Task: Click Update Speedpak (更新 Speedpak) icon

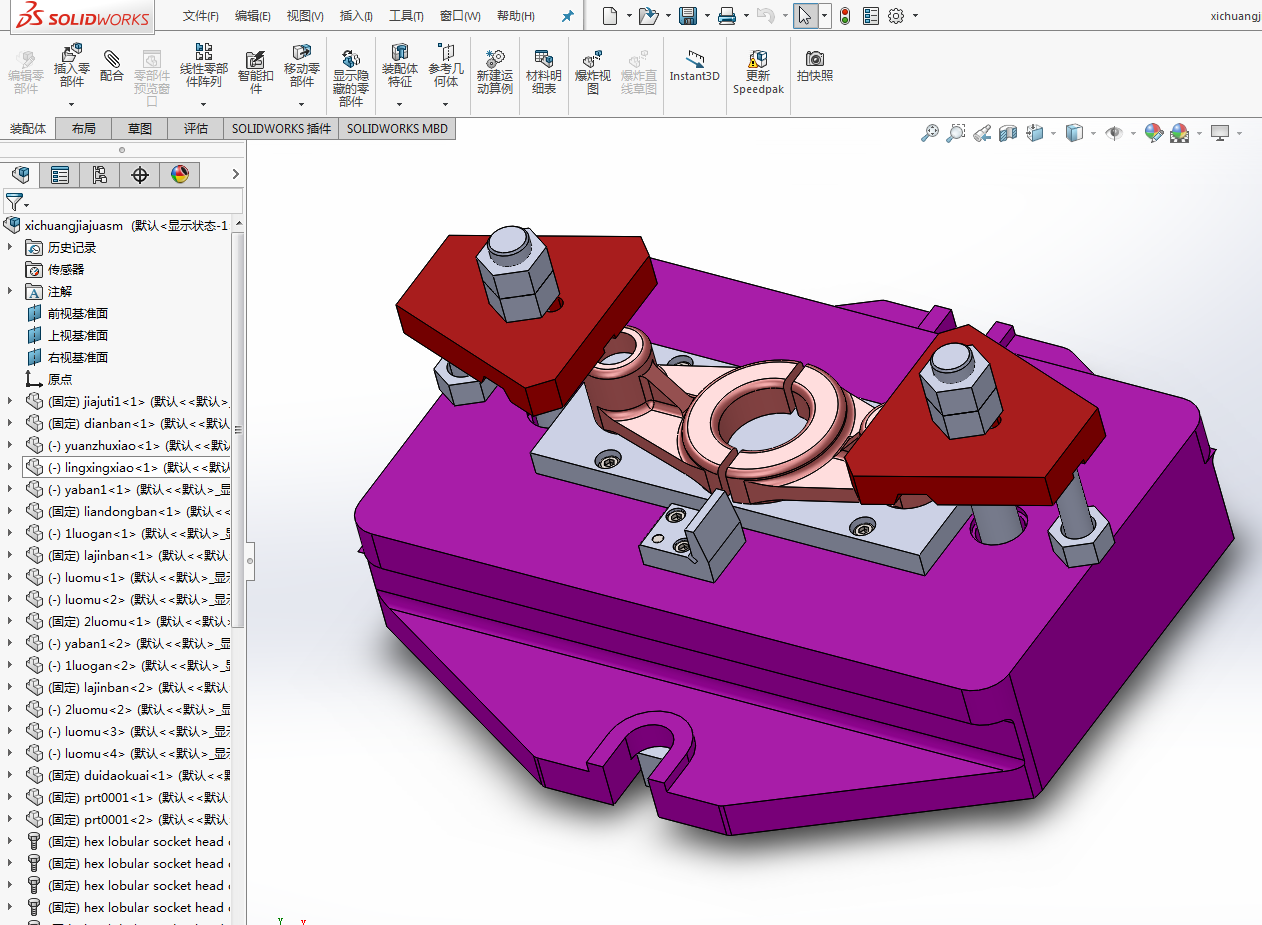Action: pyautogui.click(x=758, y=60)
